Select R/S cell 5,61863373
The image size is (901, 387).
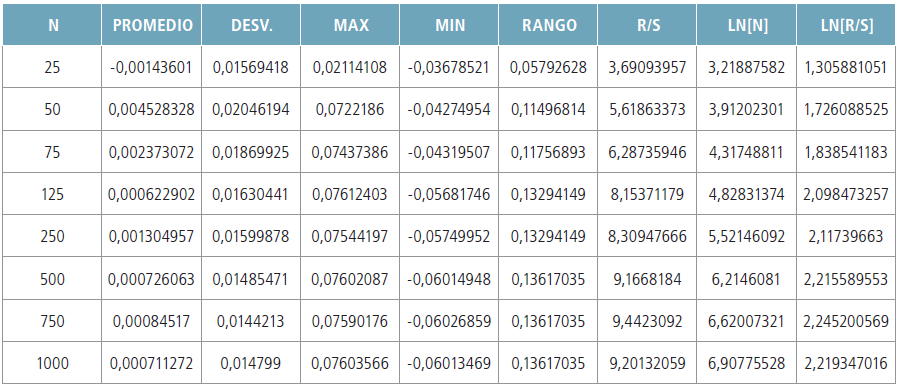pyautogui.click(x=647, y=109)
